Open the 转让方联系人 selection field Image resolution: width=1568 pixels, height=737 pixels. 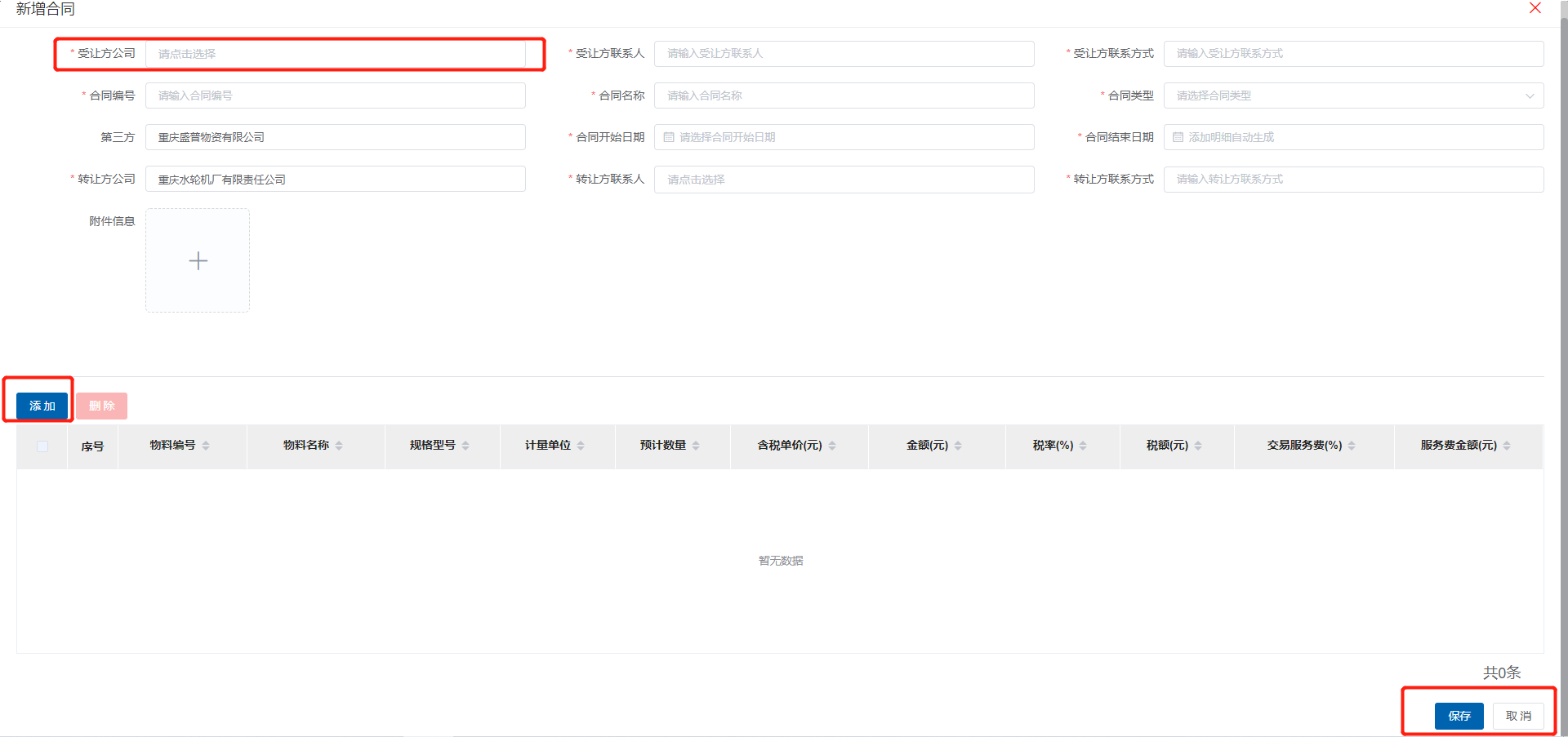tap(844, 180)
